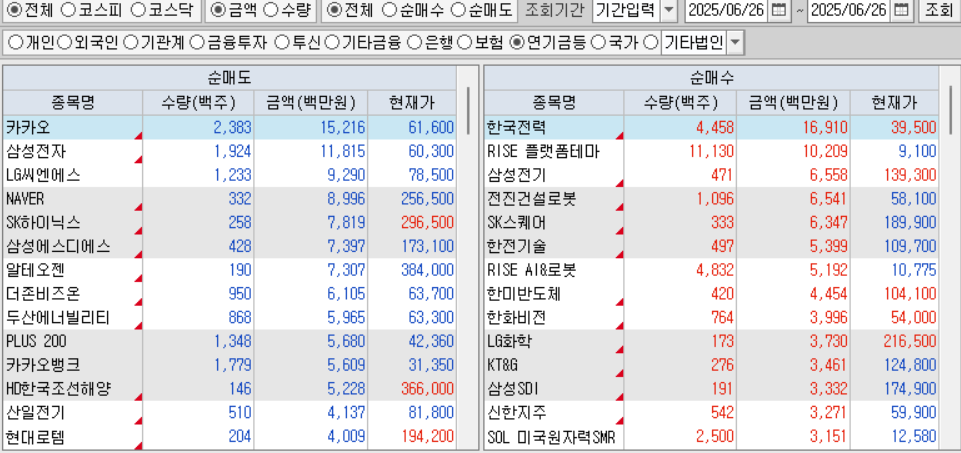Screen dimensions: 961x453
Task: Select the 한화비전 row
Action: 712,318
